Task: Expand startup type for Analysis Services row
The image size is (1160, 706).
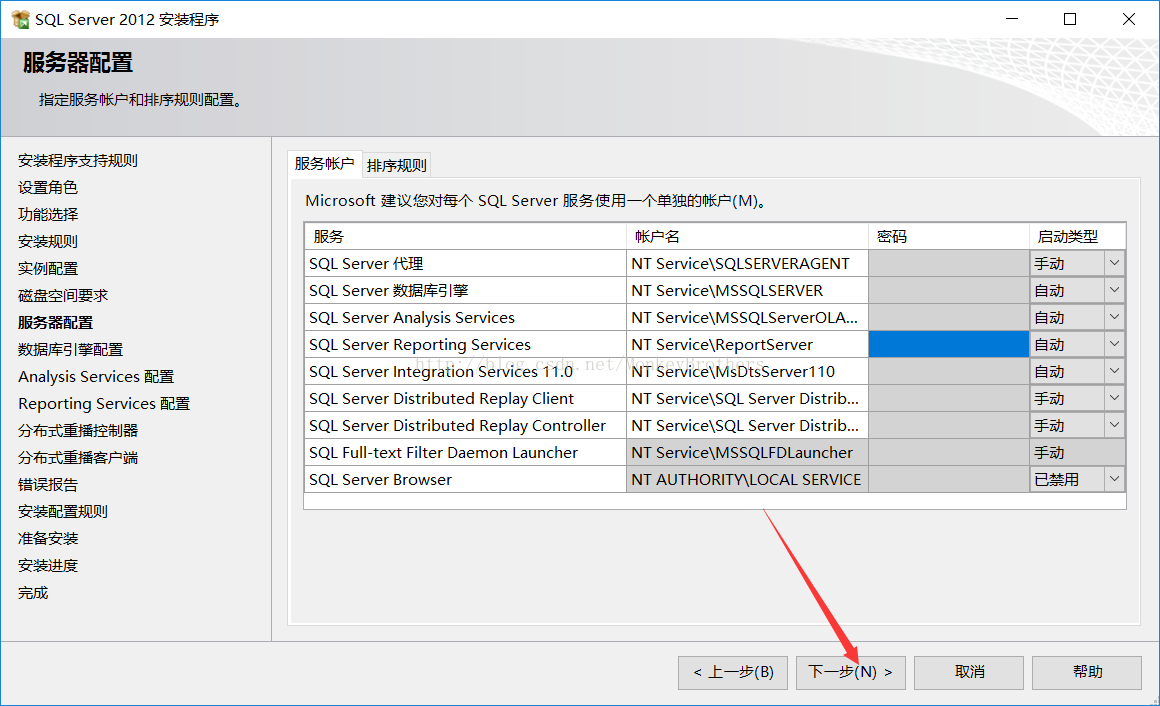Action: [1114, 317]
